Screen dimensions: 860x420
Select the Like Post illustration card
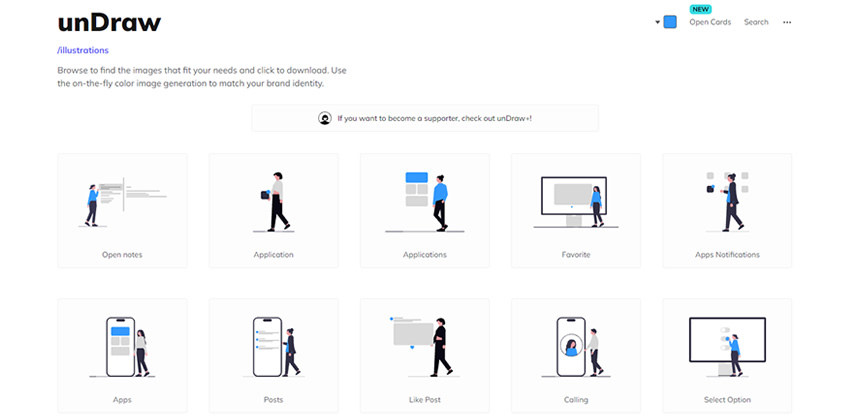point(425,355)
